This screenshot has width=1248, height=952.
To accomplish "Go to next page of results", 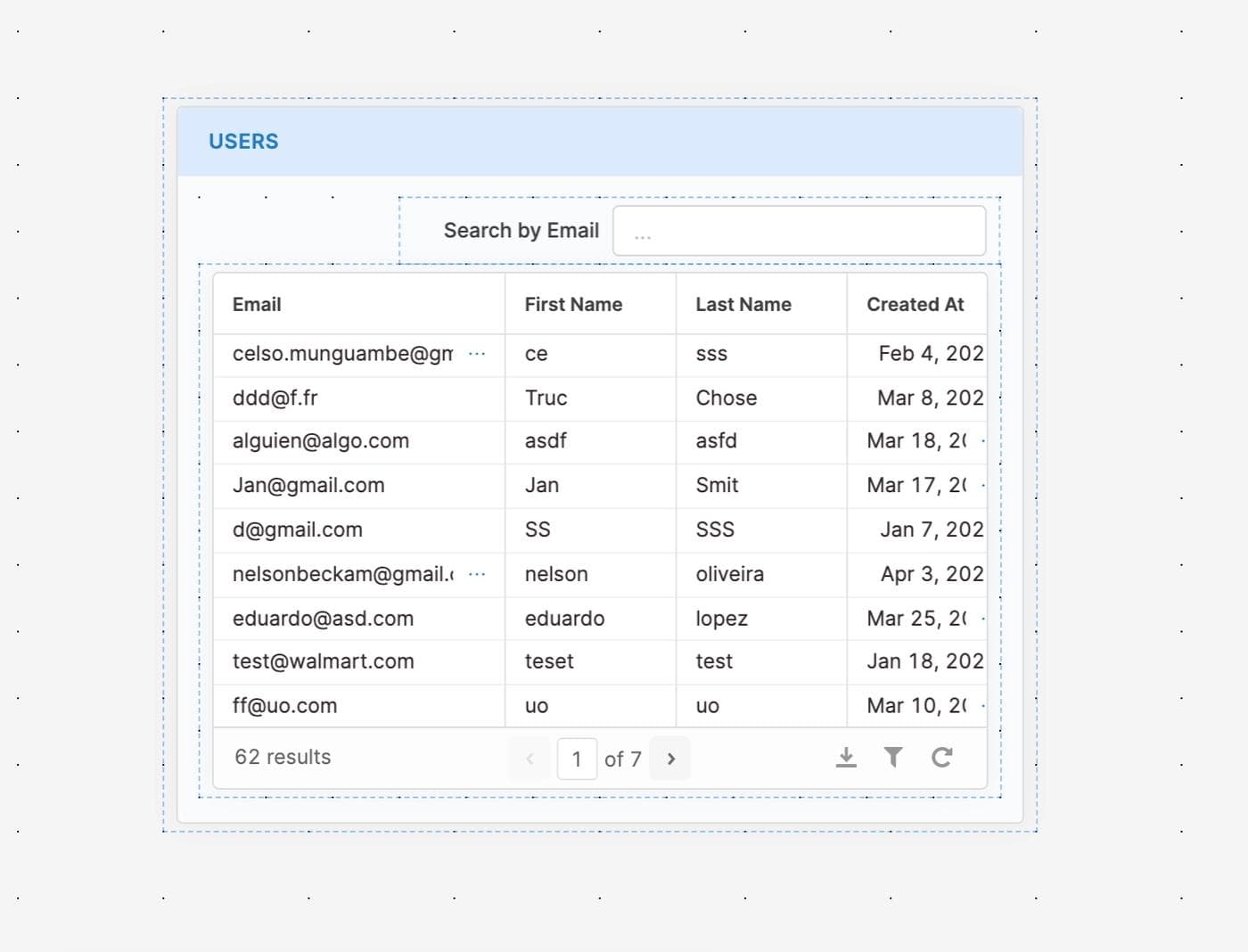I will [x=670, y=759].
